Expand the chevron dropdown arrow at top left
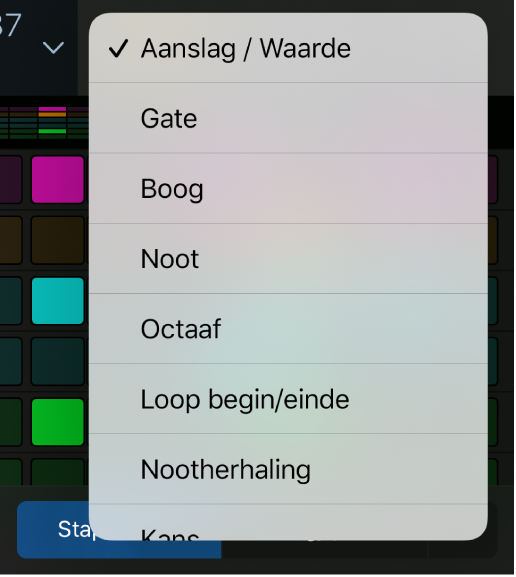Viewport: 516px width, 577px height. tap(53, 48)
